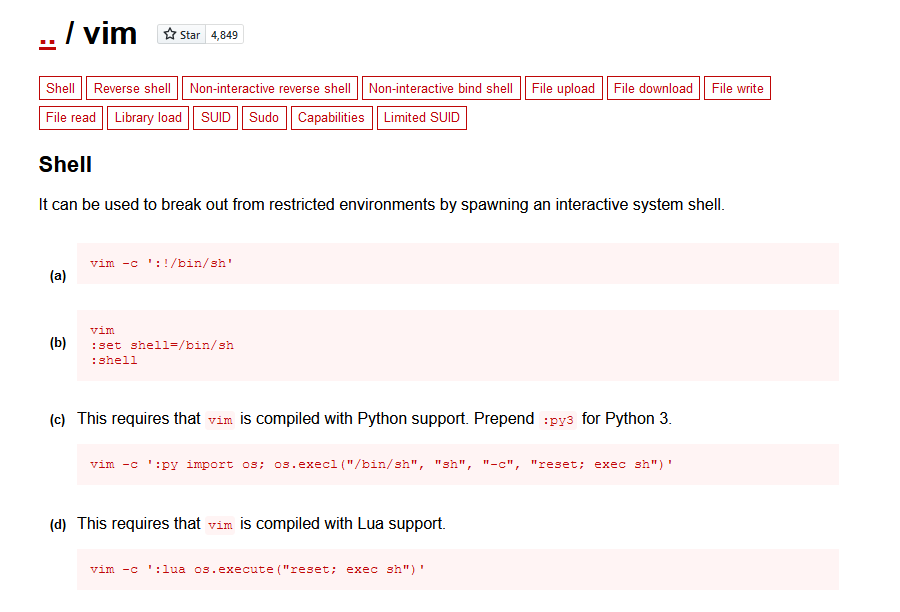The height and width of the screenshot is (612, 900).
Task: Click the lua os.execute code block
Action: point(457,569)
